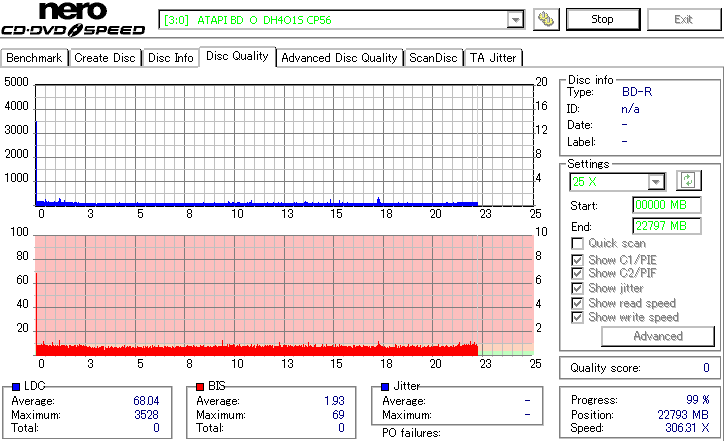
Task: Click the Progress value 99 %
Action: (698, 399)
